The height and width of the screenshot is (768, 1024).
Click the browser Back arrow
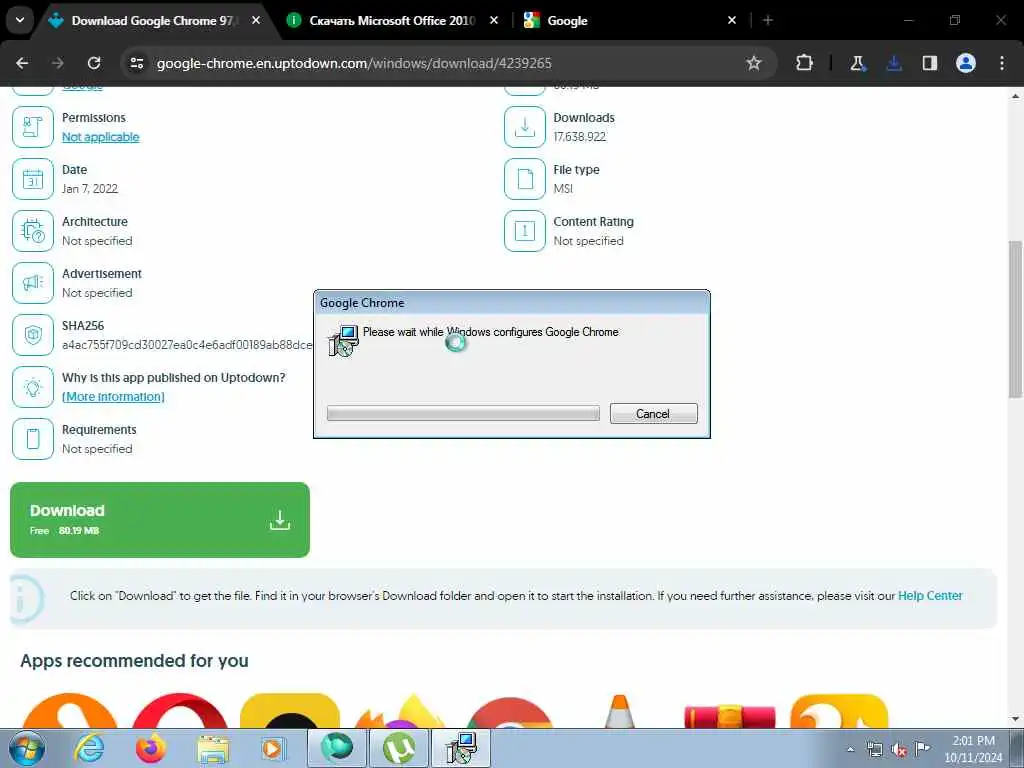pyautogui.click(x=22, y=63)
